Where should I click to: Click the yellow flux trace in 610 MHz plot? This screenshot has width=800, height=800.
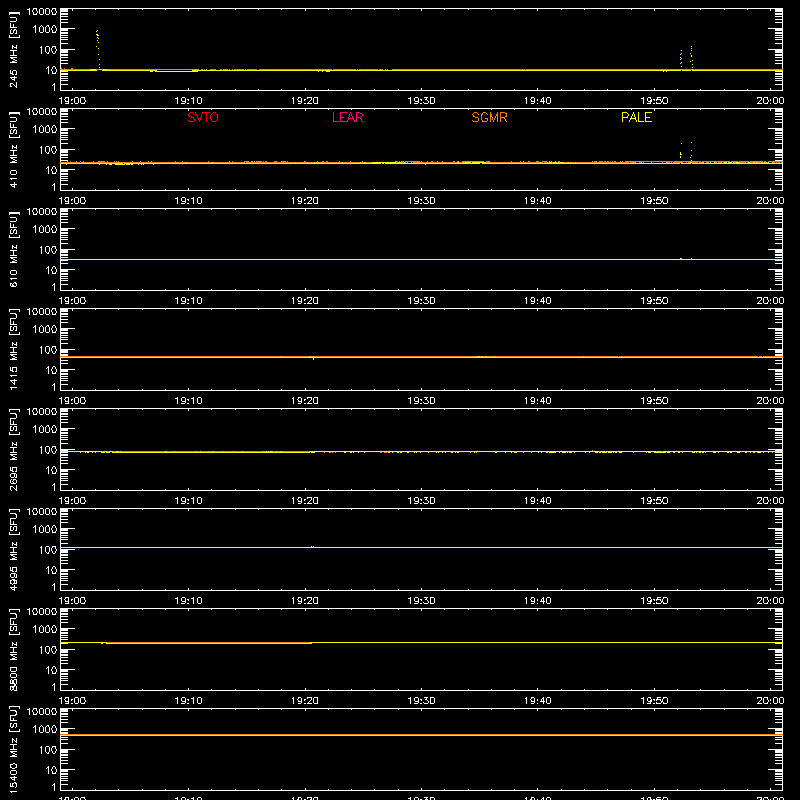pyautogui.click(x=421, y=260)
